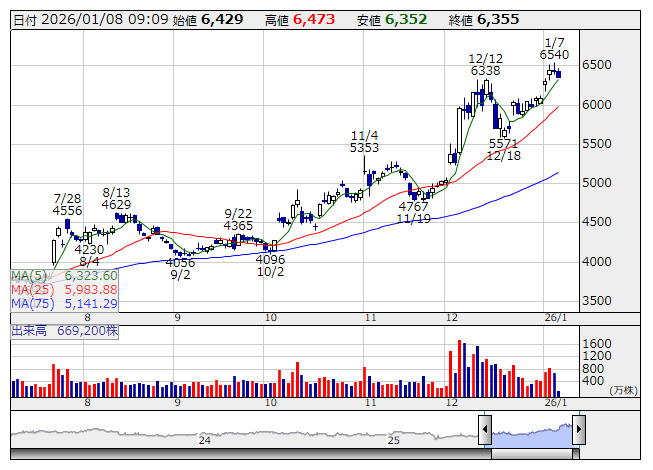Image resolution: width=653 pixels, height=470 pixels.
Task: Click the 7/28 peak label 4556
Action: tap(67, 211)
